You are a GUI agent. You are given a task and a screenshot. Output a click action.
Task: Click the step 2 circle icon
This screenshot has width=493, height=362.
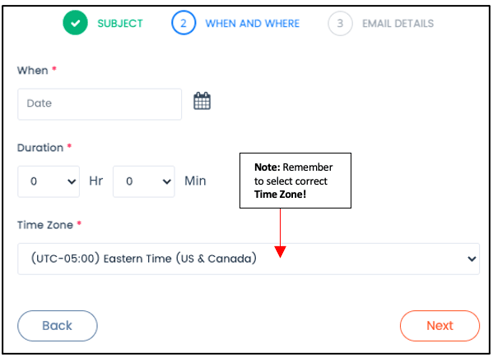(x=183, y=23)
